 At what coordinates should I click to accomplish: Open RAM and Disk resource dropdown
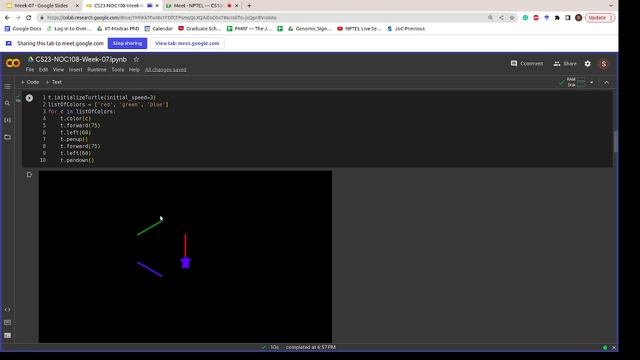(591, 82)
